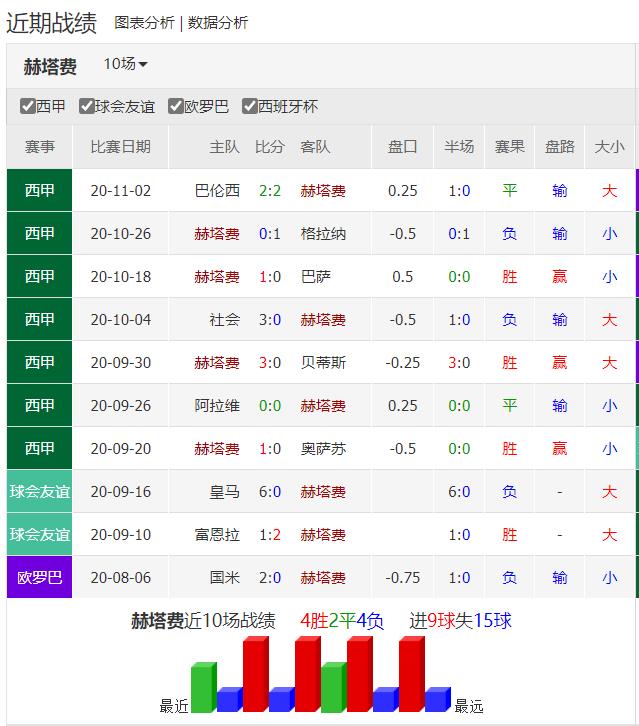Open 国米 team link

[225, 577]
